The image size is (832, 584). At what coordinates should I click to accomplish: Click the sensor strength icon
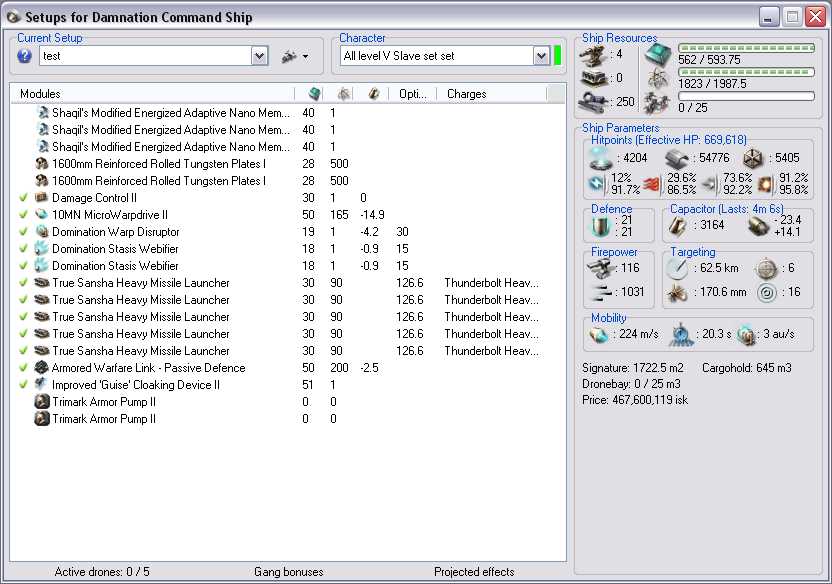point(767,292)
